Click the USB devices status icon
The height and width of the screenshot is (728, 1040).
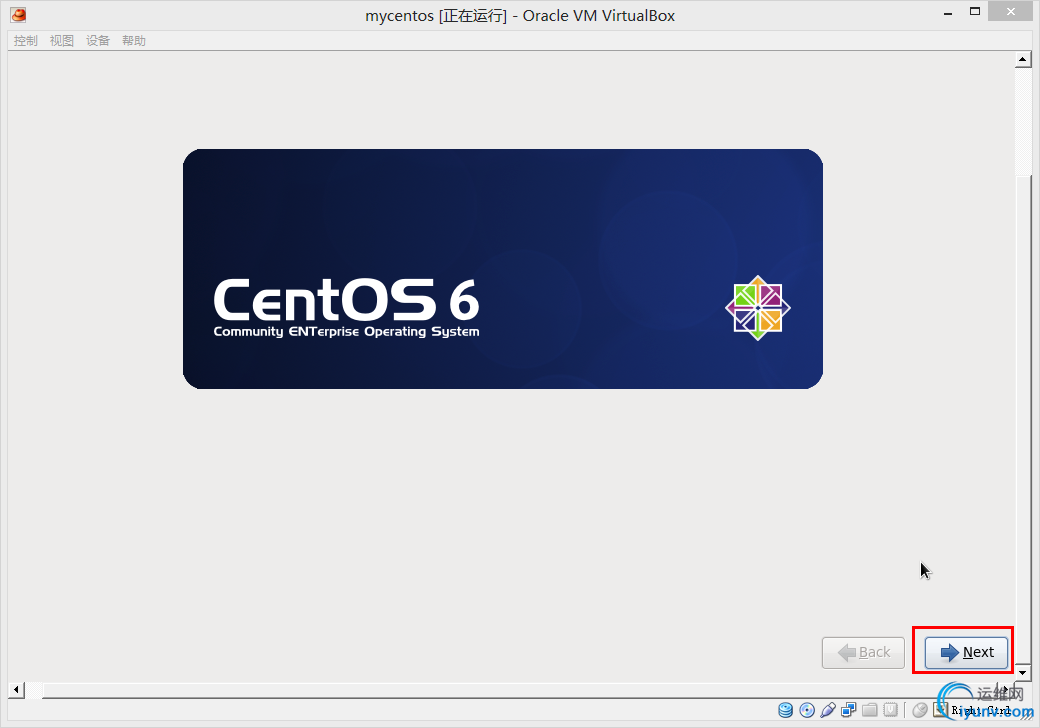tap(828, 710)
